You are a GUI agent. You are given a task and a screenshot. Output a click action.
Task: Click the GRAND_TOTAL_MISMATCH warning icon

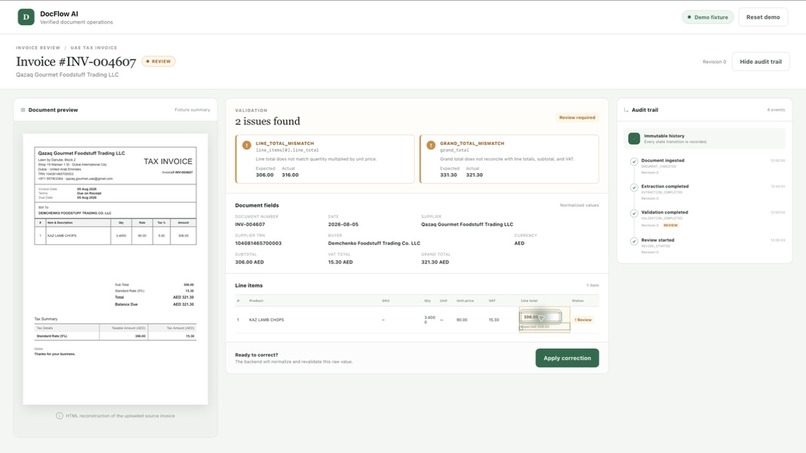431,146
